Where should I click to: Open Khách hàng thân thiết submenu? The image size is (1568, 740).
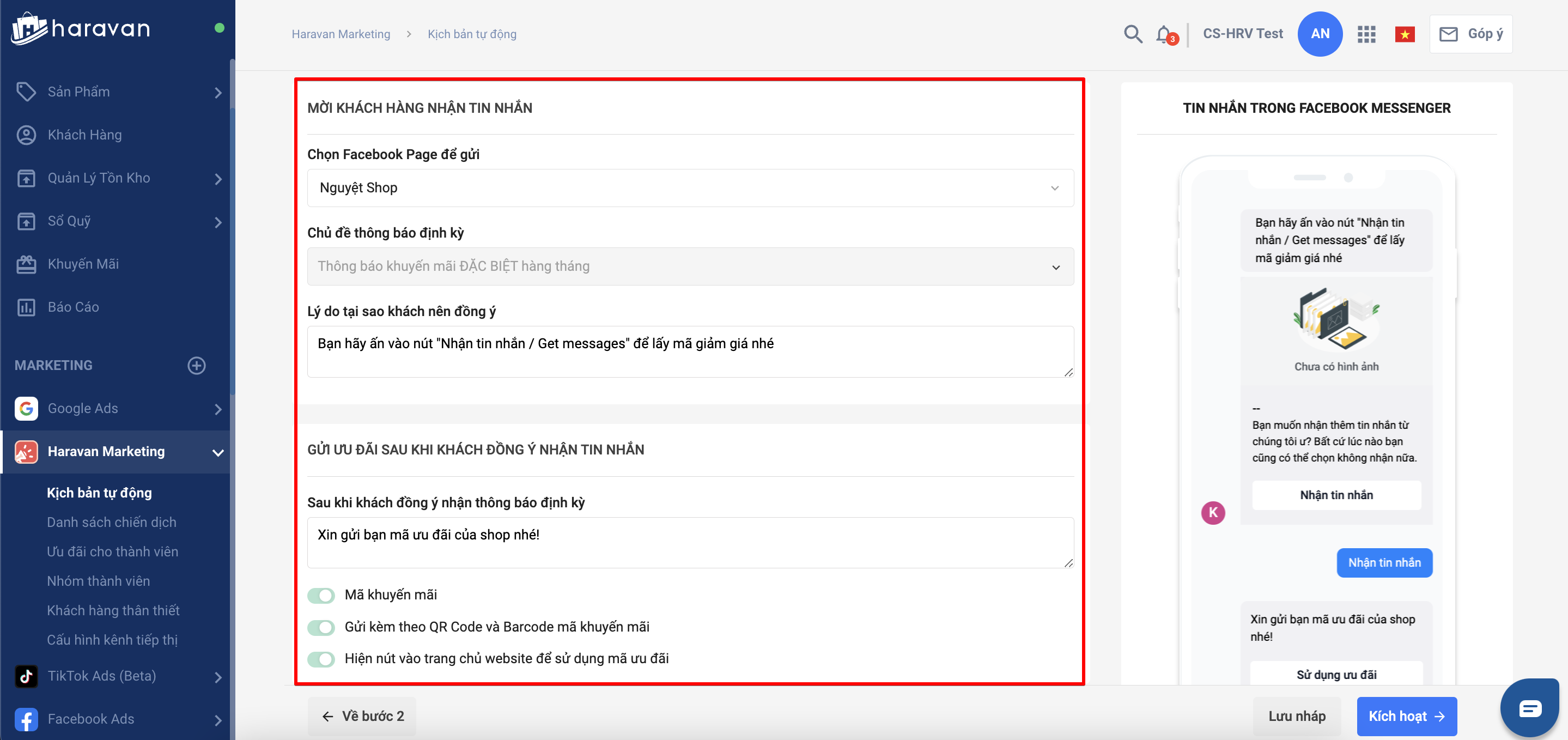pyautogui.click(x=113, y=610)
